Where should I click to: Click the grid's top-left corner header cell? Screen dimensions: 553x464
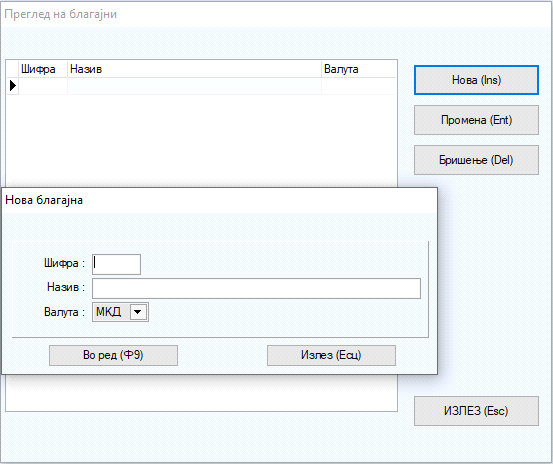(x=13, y=69)
